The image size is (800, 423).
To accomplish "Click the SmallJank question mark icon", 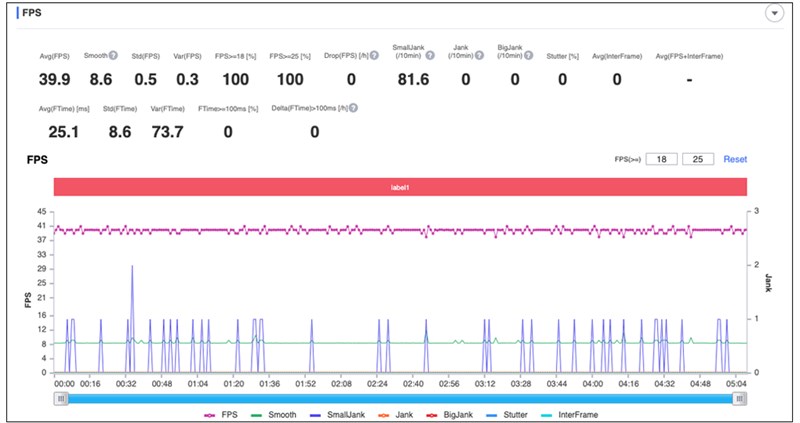I will coord(430,55).
